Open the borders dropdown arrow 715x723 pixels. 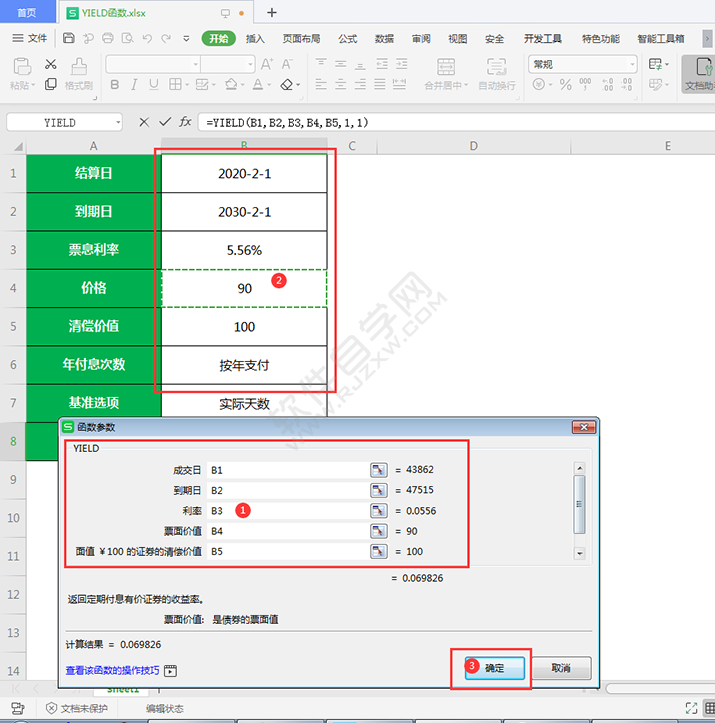click(187, 85)
